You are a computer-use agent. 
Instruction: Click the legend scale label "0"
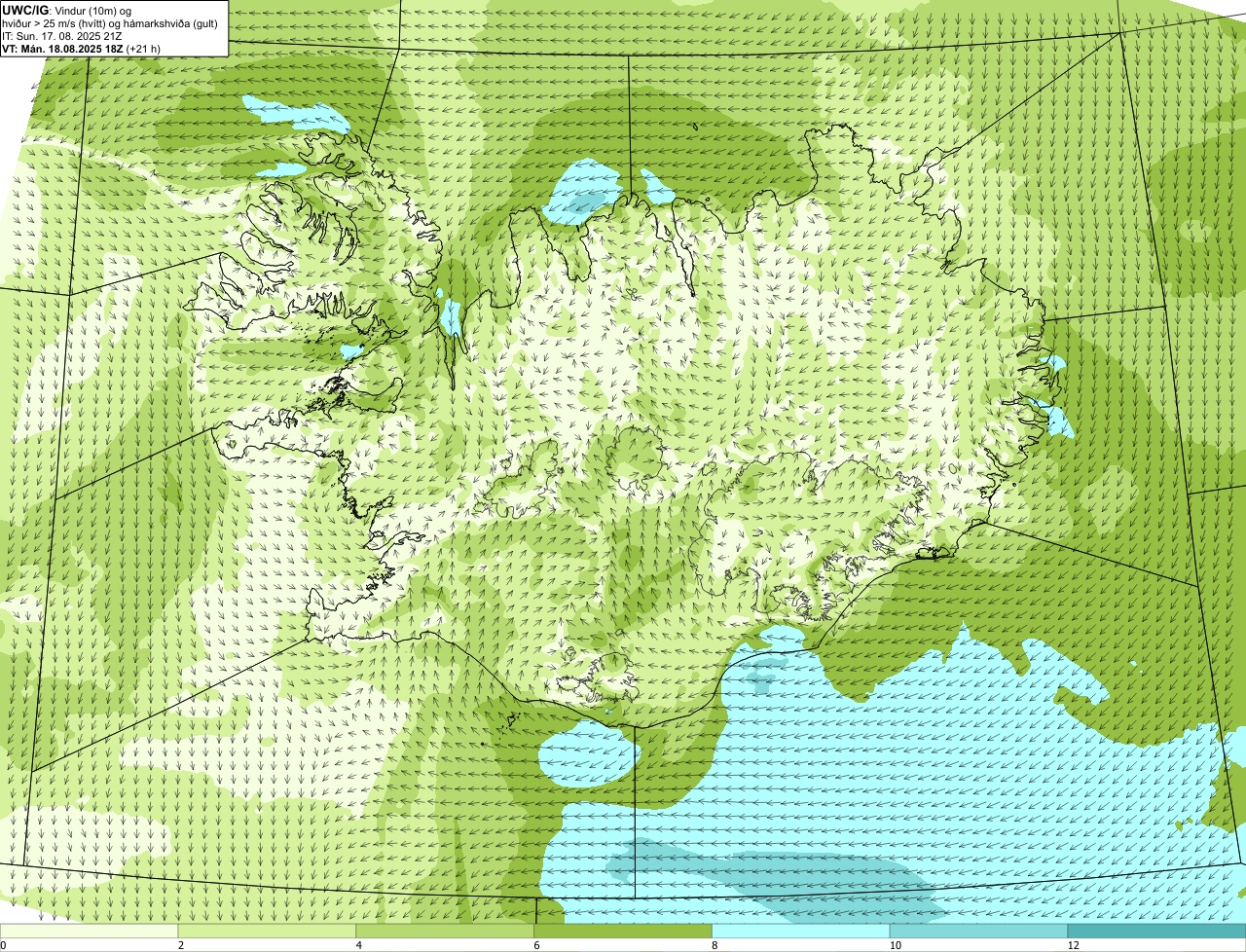3,945
